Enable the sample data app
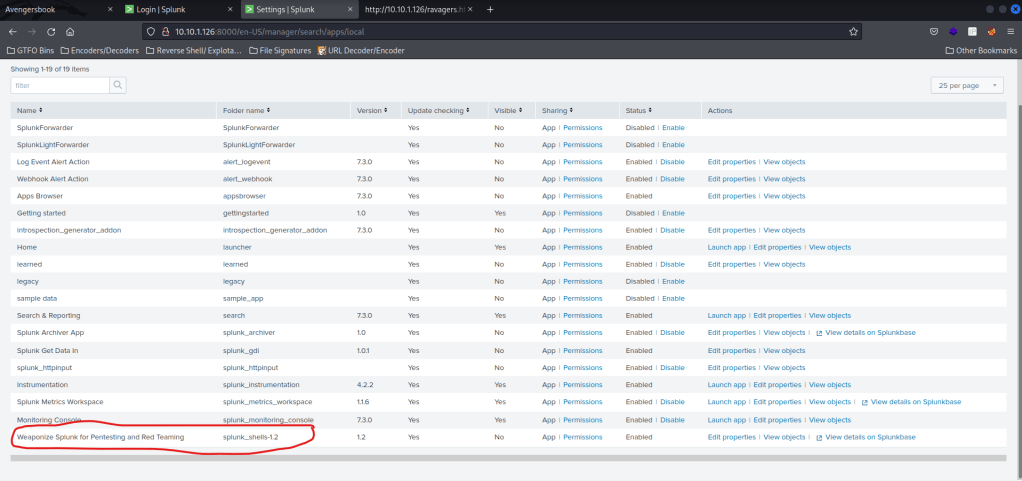 coord(673,298)
